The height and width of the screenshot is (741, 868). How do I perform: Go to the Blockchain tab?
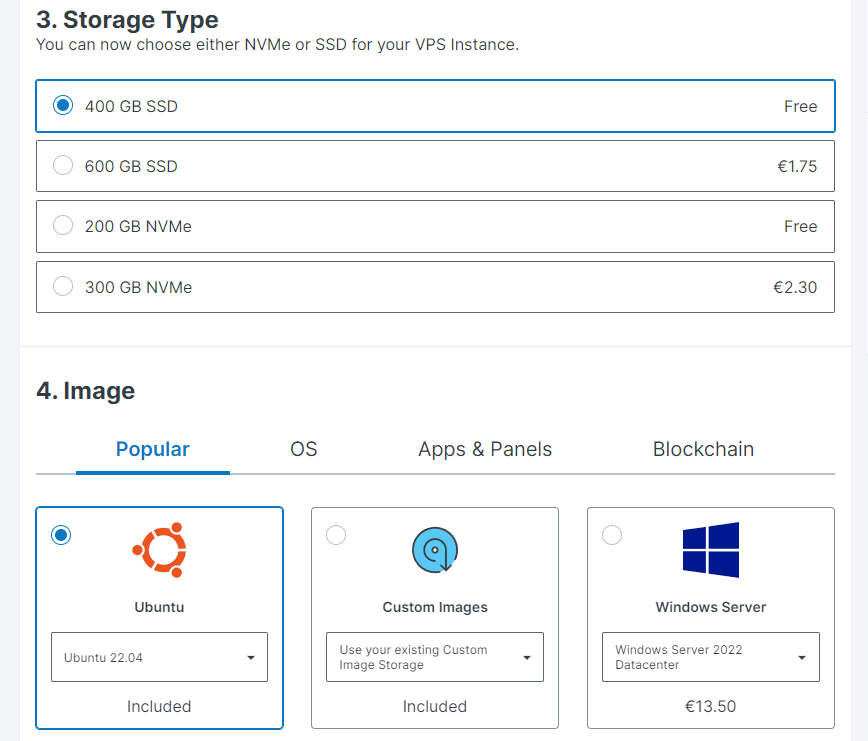[703, 449]
